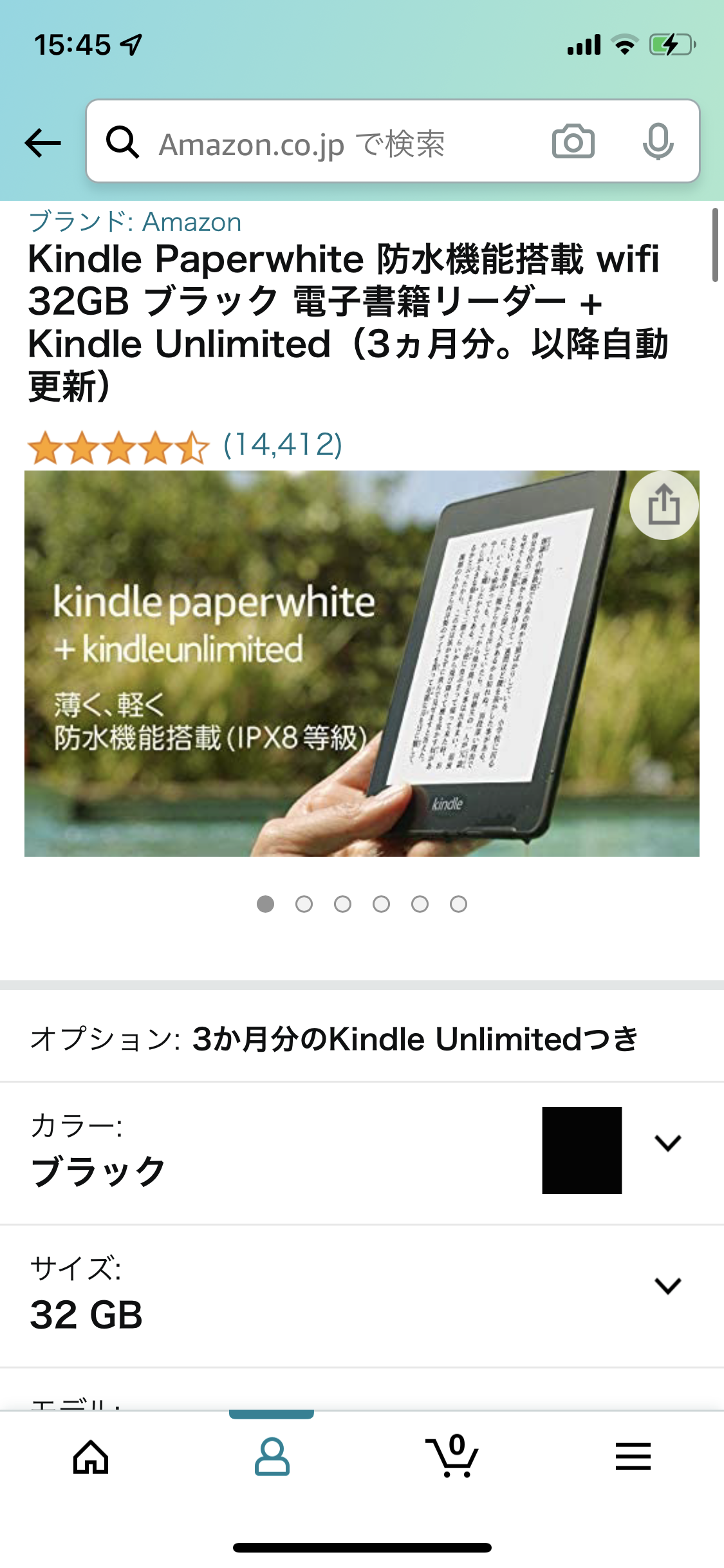Tap the star rating display

[118, 448]
